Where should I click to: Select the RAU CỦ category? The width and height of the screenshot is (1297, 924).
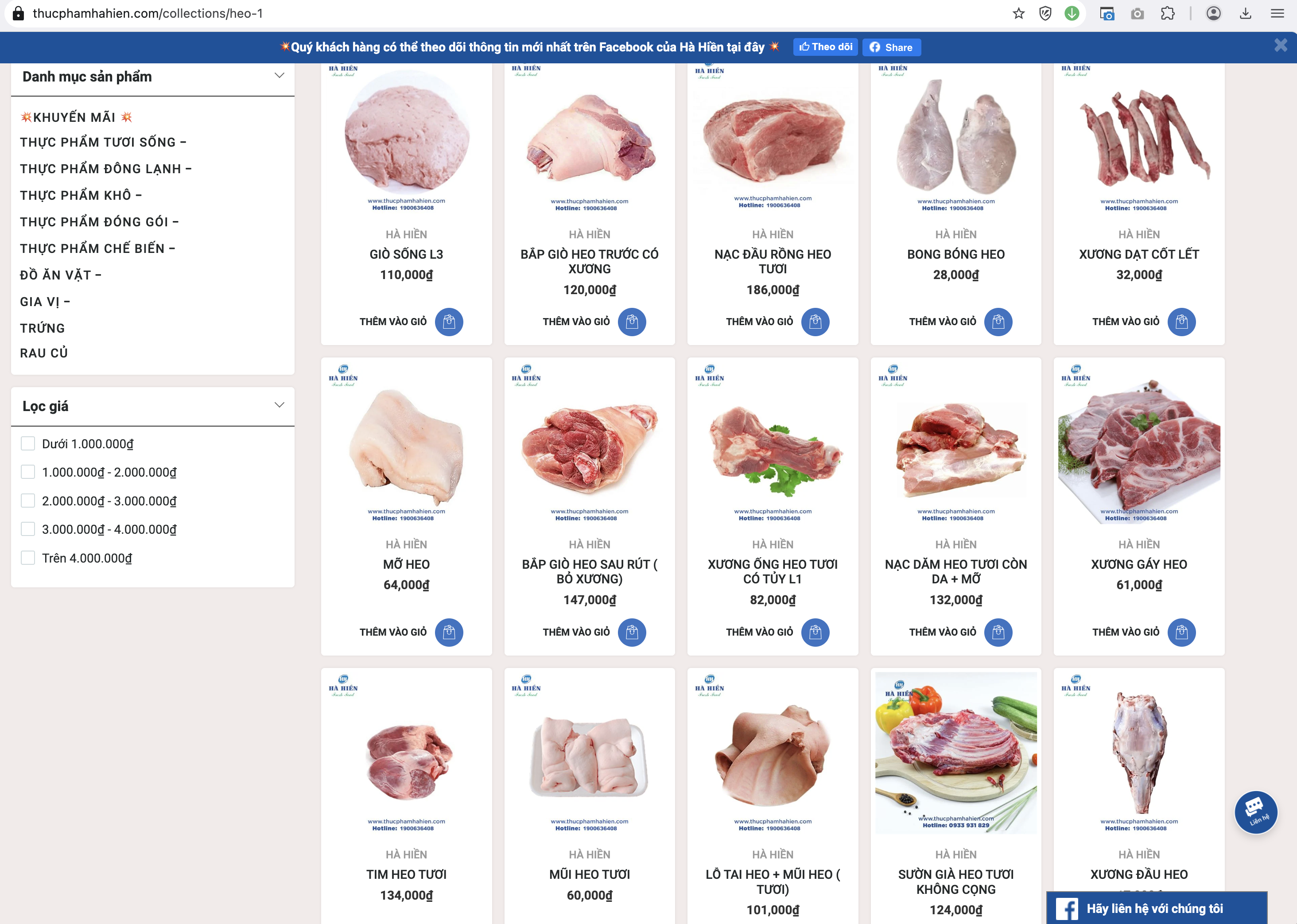pos(44,353)
